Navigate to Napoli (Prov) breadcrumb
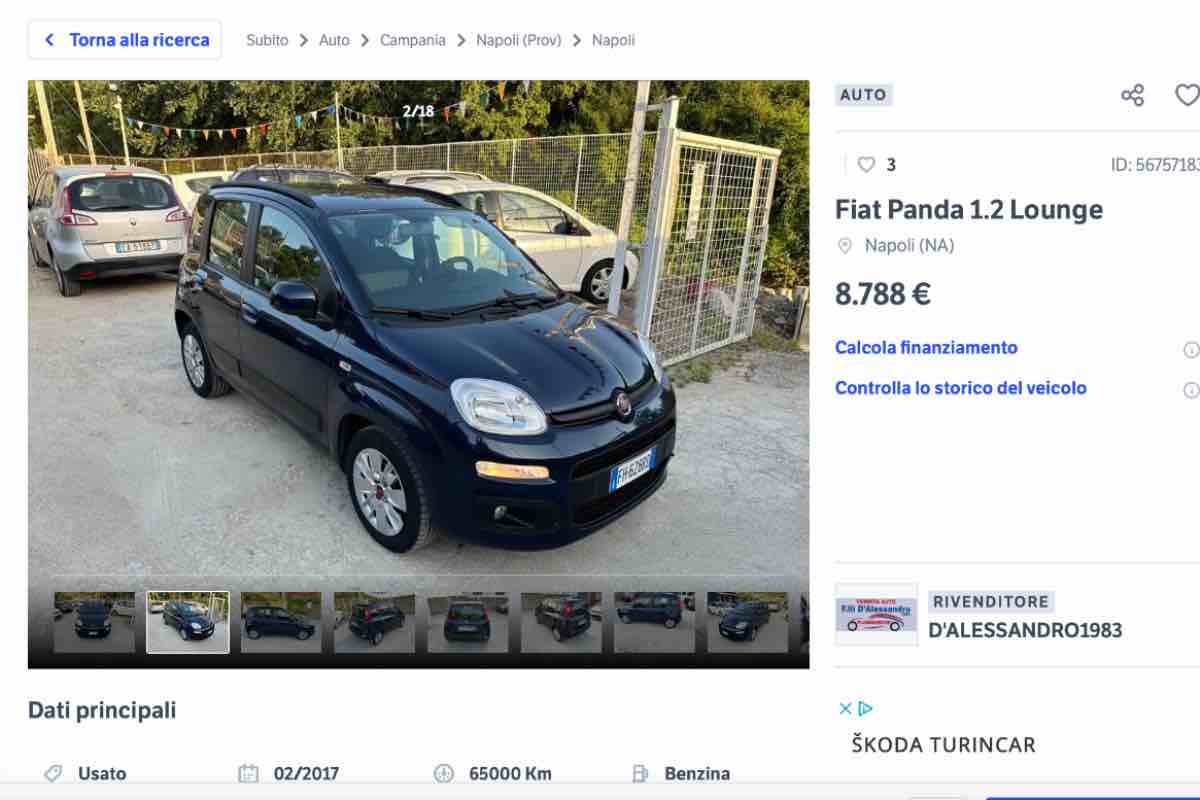The width and height of the screenshot is (1200, 800). click(x=519, y=40)
